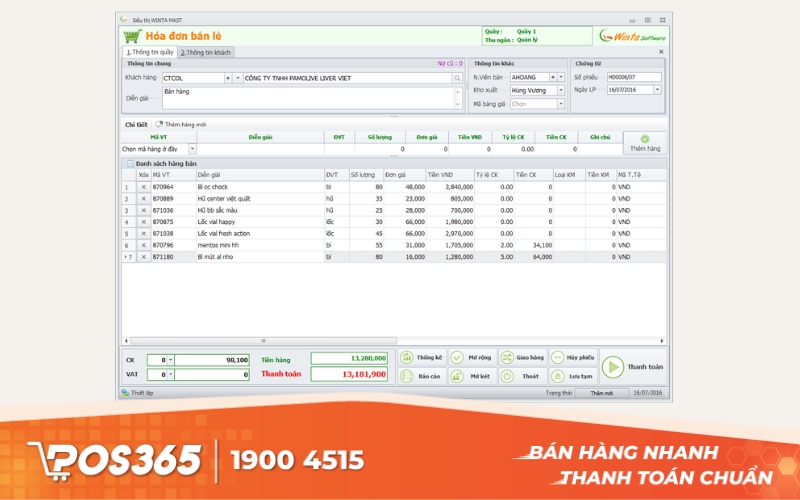800x500 pixels.
Task: Click the CK amount field showing 98,100
Action: click(212, 360)
